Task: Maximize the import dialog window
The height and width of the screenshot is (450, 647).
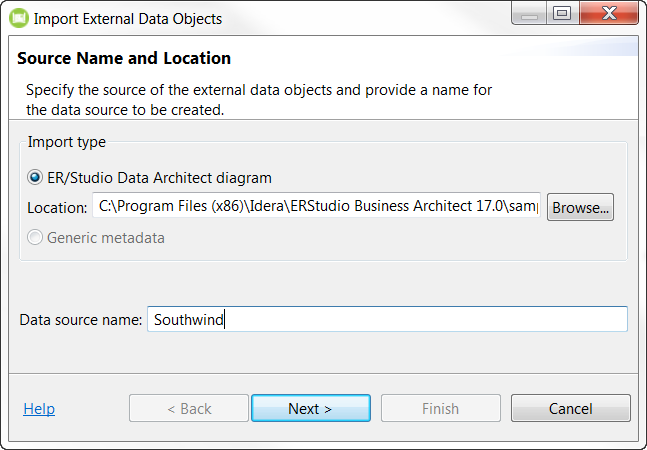Action: tap(562, 14)
